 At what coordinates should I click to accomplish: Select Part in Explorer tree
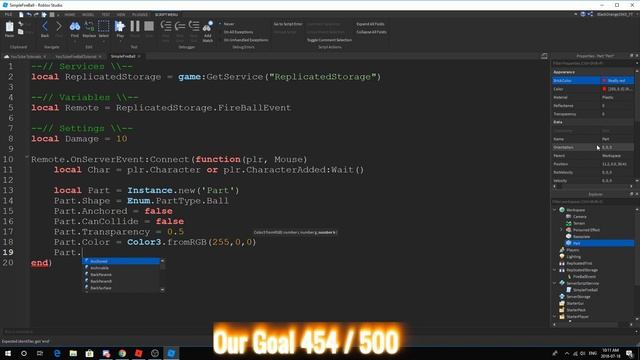pos(576,243)
